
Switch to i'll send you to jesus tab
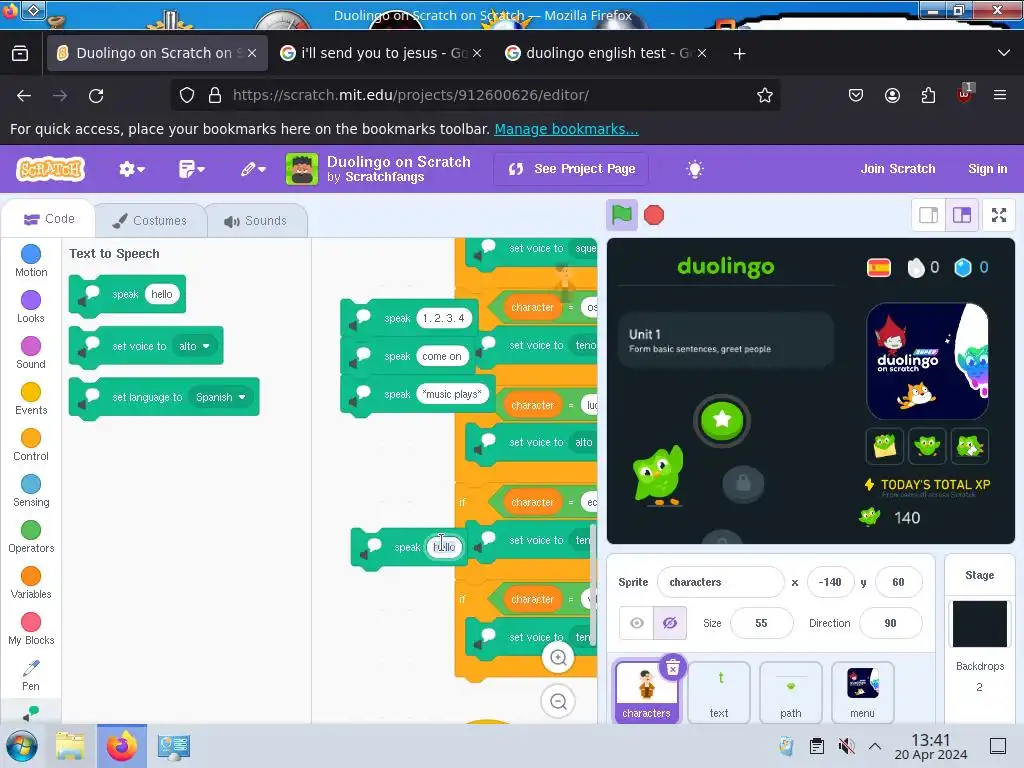tap(380, 53)
